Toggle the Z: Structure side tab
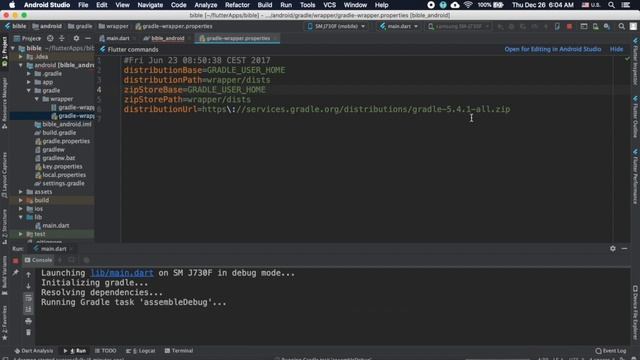This screenshot has width=640, height=360. pyautogui.click(x=4, y=226)
